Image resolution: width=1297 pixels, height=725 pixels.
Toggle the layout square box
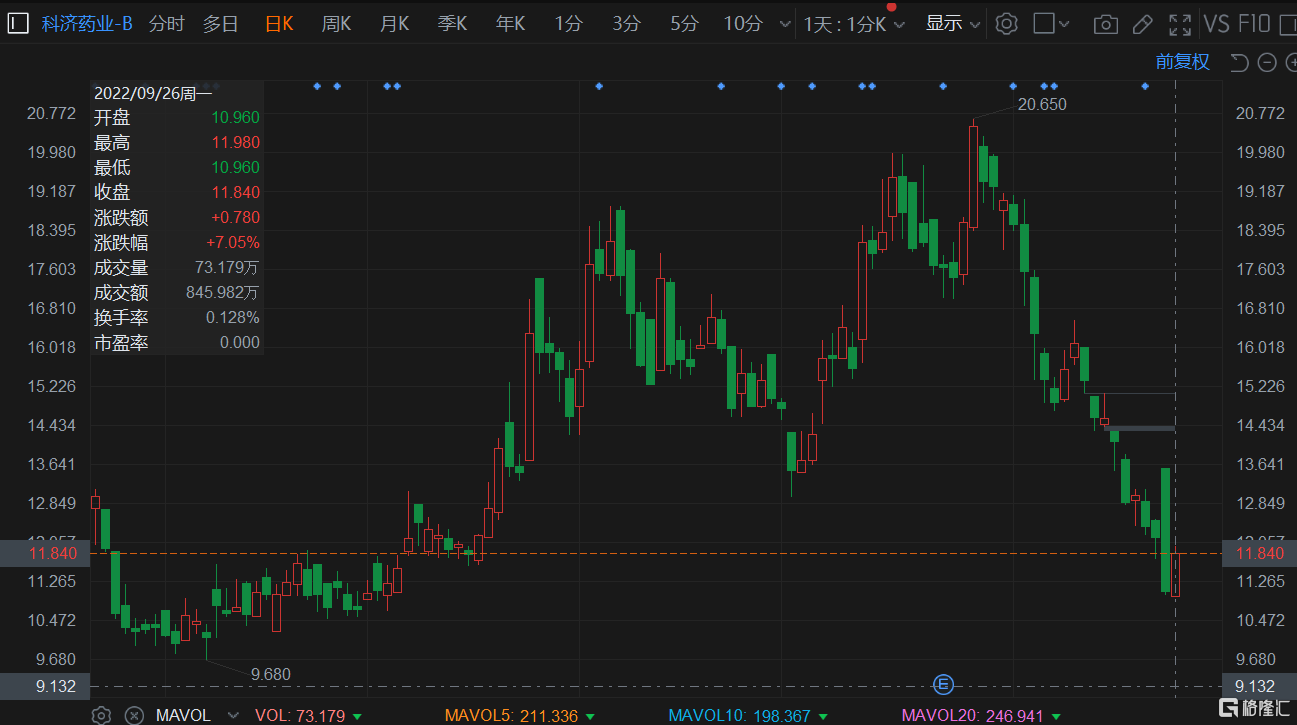[x=1044, y=24]
